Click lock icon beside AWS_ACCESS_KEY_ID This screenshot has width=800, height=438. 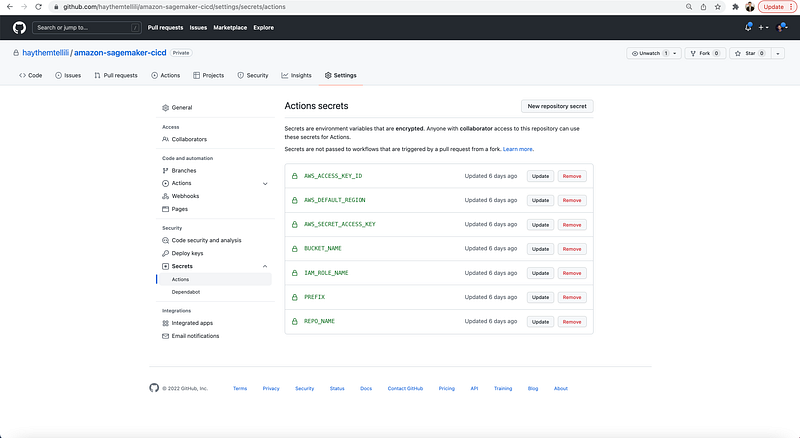pyautogui.click(x=294, y=176)
